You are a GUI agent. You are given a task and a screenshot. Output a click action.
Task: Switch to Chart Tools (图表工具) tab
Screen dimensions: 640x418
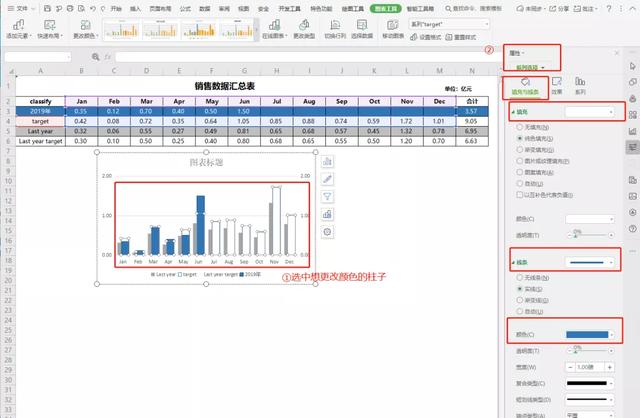coord(385,8)
